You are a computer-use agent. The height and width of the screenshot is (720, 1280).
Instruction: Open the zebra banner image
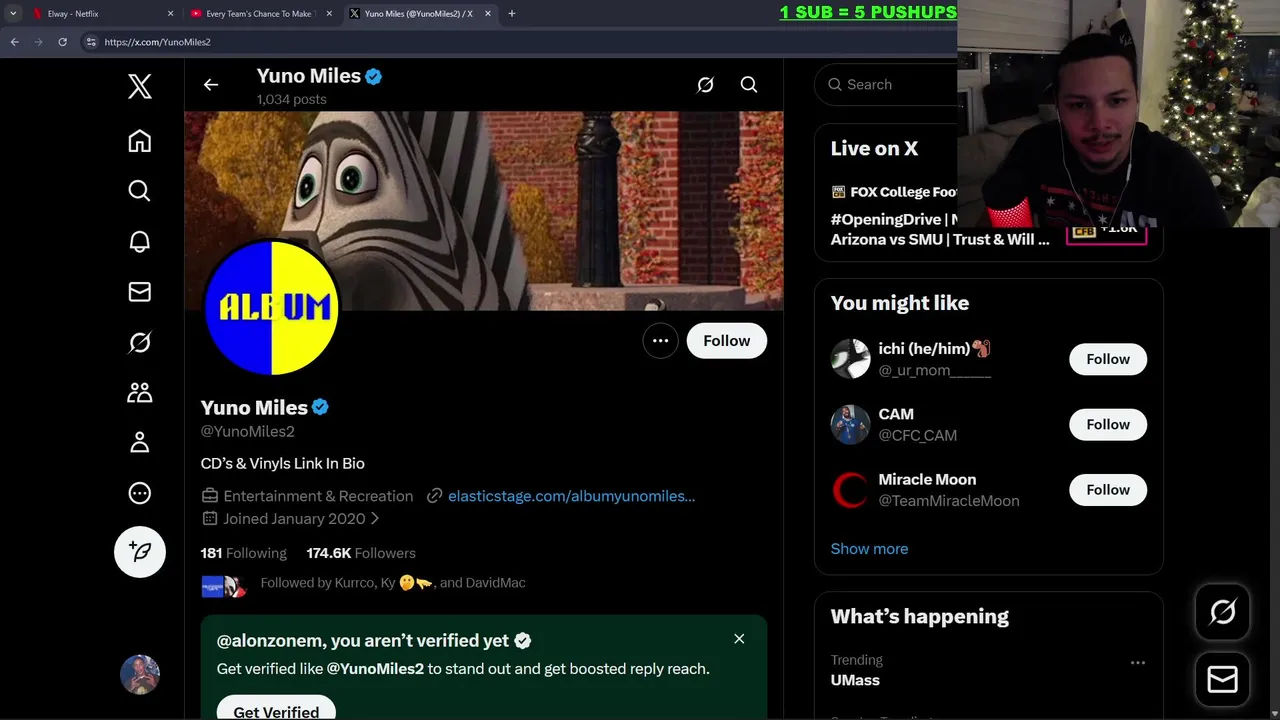click(484, 210)
